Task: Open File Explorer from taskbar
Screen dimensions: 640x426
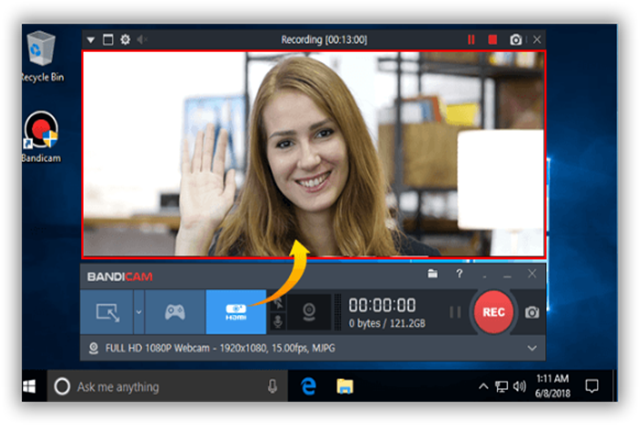Action: [x=345, y=386]
